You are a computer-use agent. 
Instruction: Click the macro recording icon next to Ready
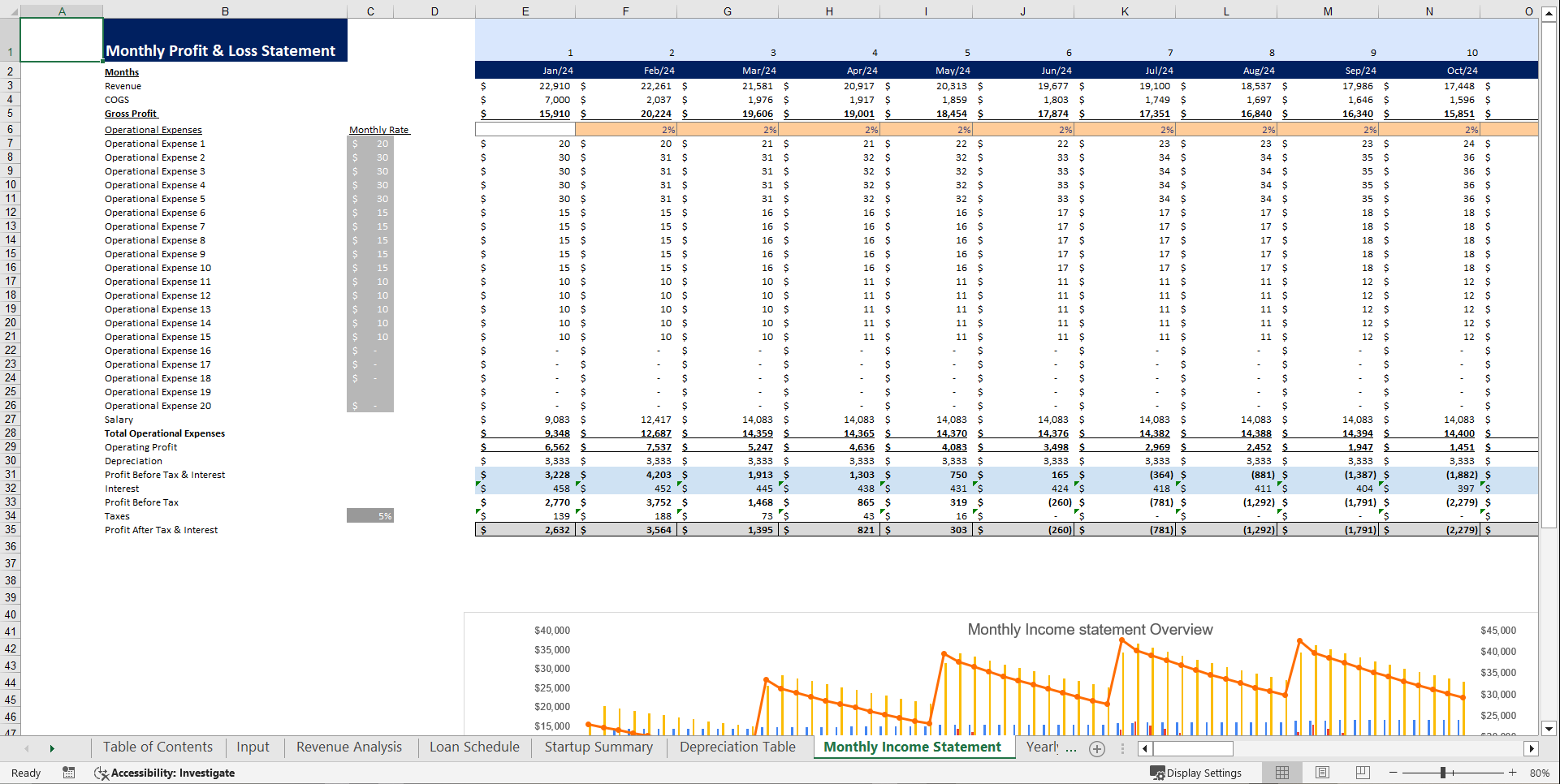[68, 773]
